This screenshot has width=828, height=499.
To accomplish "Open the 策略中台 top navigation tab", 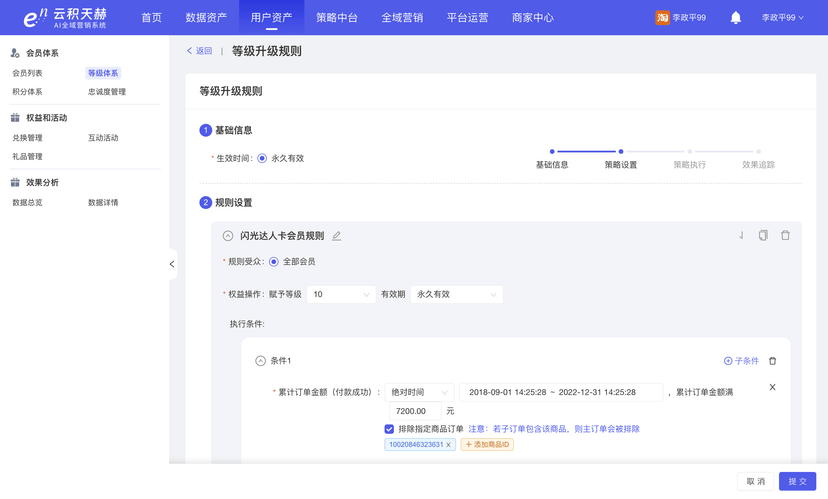I will click(336, 18).
